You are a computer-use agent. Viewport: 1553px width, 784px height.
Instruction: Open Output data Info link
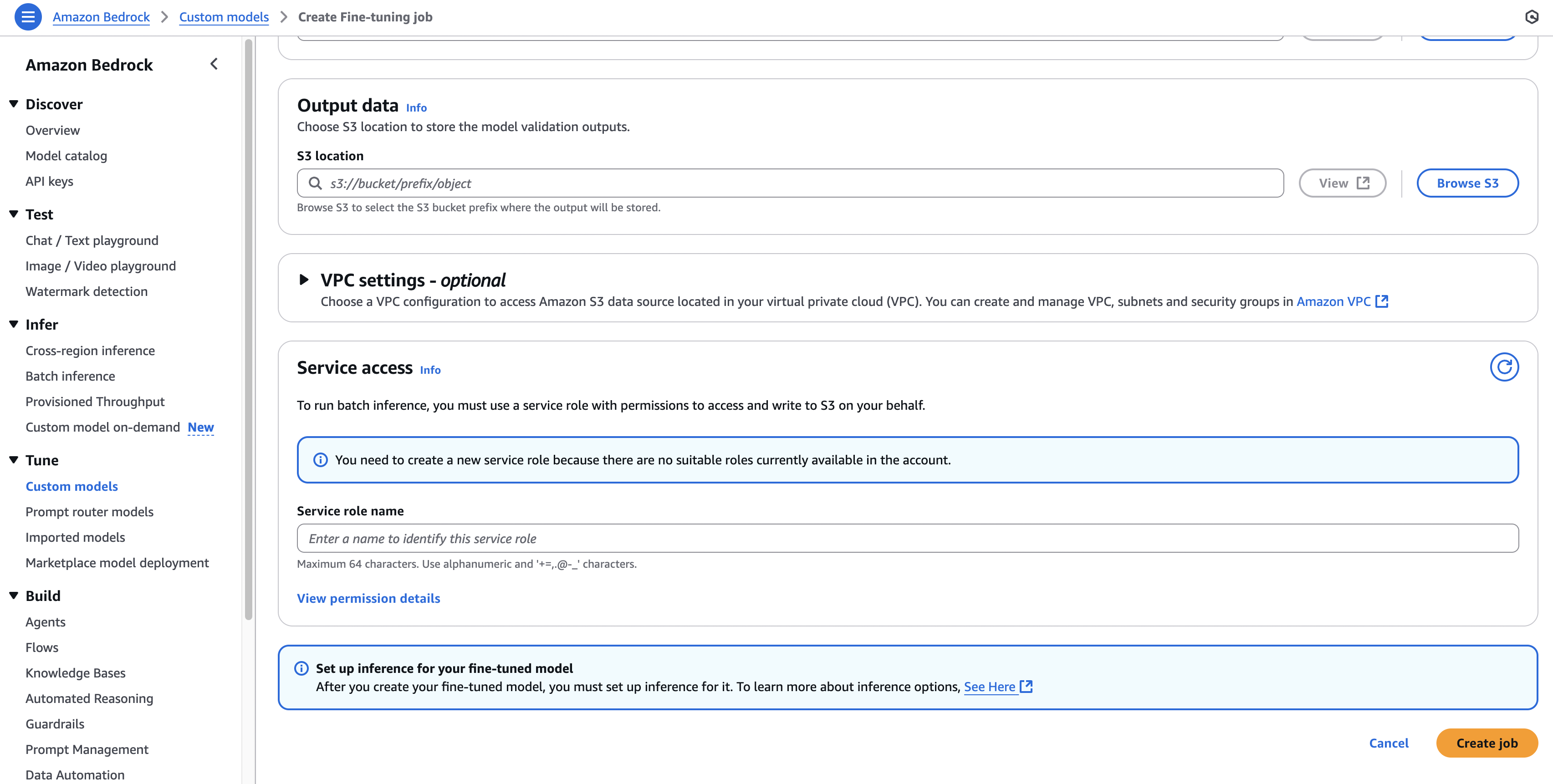[416, 108]
